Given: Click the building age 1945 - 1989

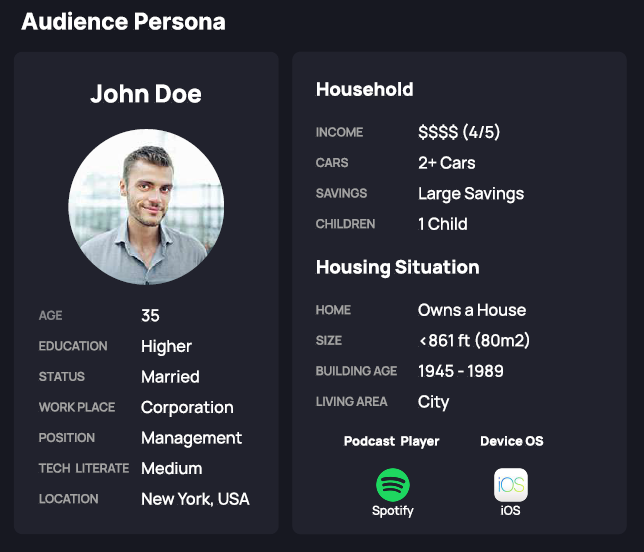Looking at the screenshot, I should pos(460,371).
